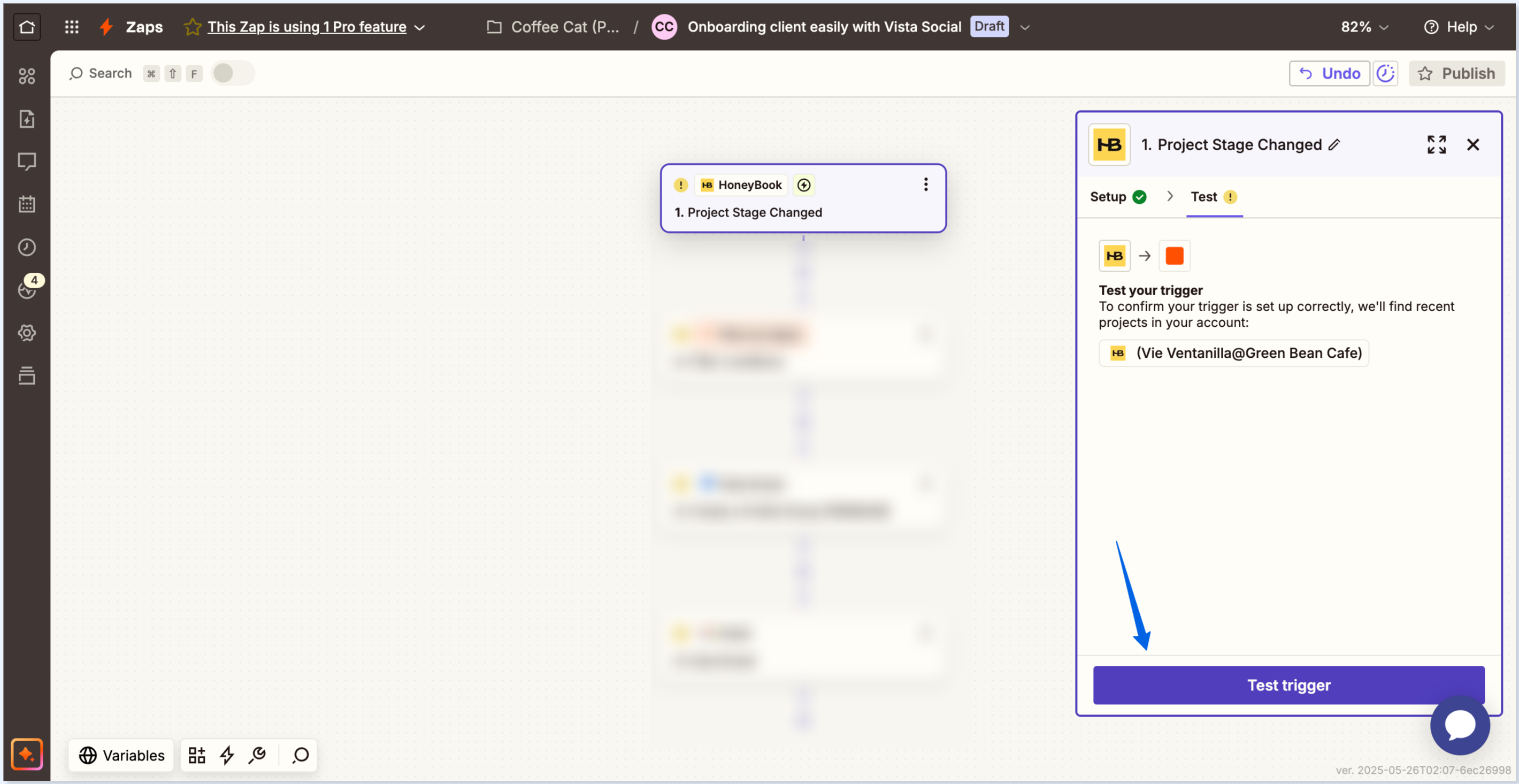Viewport: 1519px width, 784px height.
Task: Click the Undo button
Action: click(1329, 74)
